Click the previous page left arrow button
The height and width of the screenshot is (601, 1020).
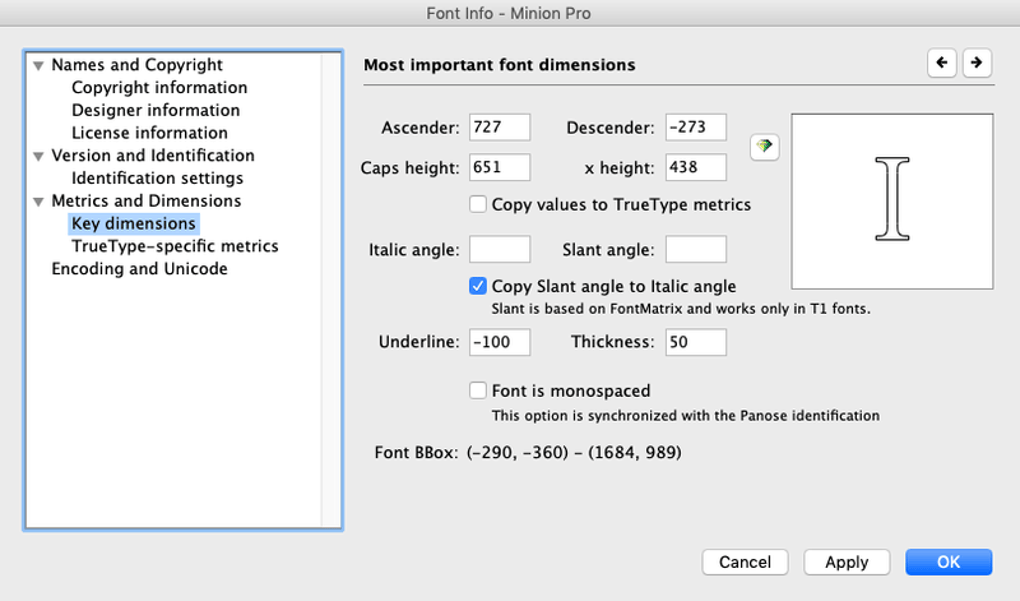[941, 63]
